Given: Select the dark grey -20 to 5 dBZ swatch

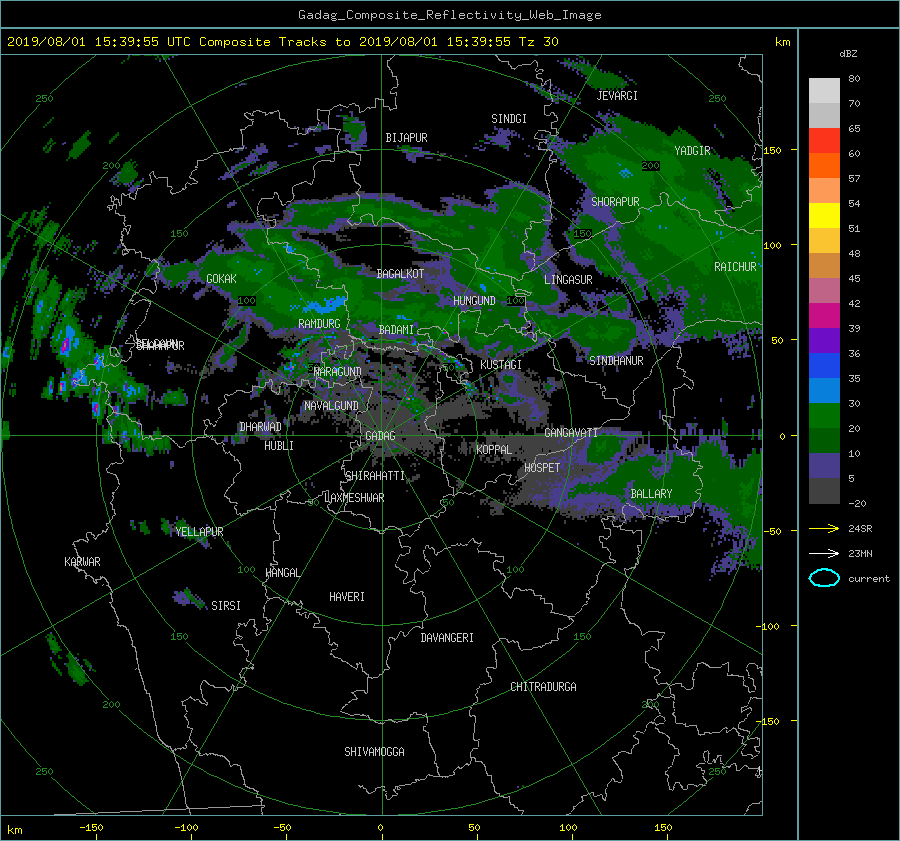Looking at the screenshot, I should point(824,491).
